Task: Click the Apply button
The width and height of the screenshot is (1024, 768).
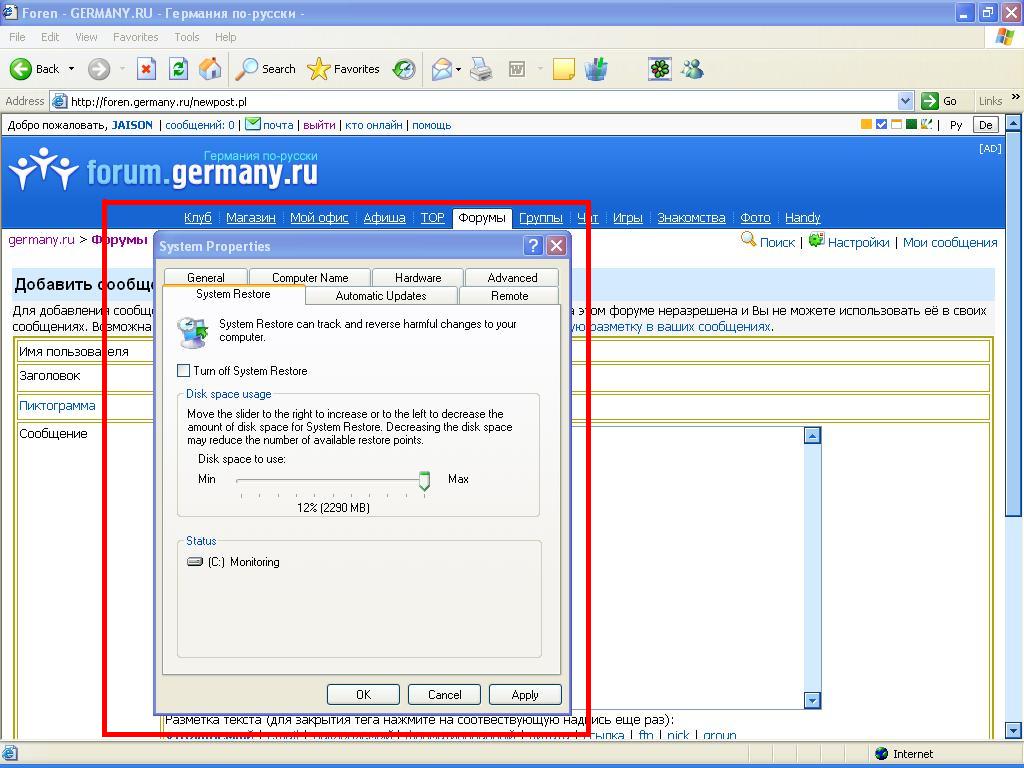Action: (525, 694)
